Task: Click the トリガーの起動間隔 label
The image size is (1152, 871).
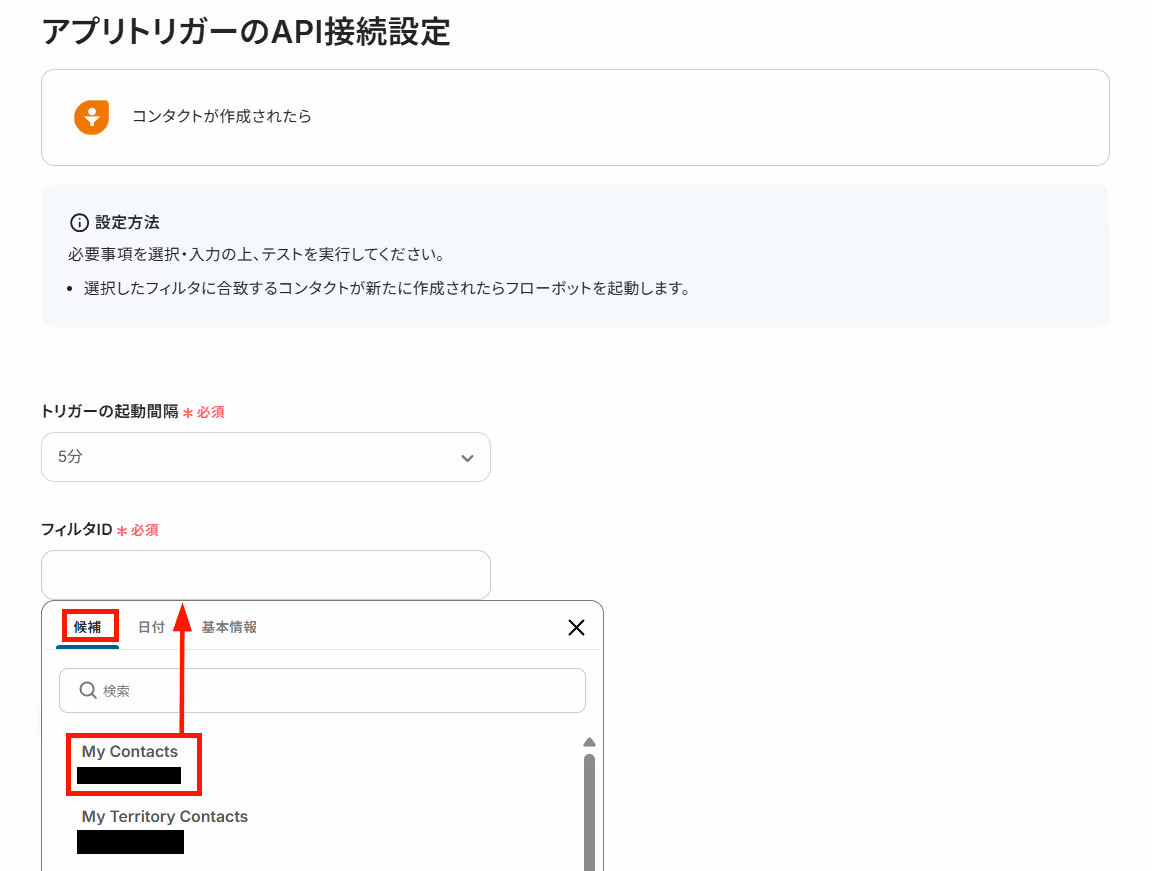Action: click(109, 412)
